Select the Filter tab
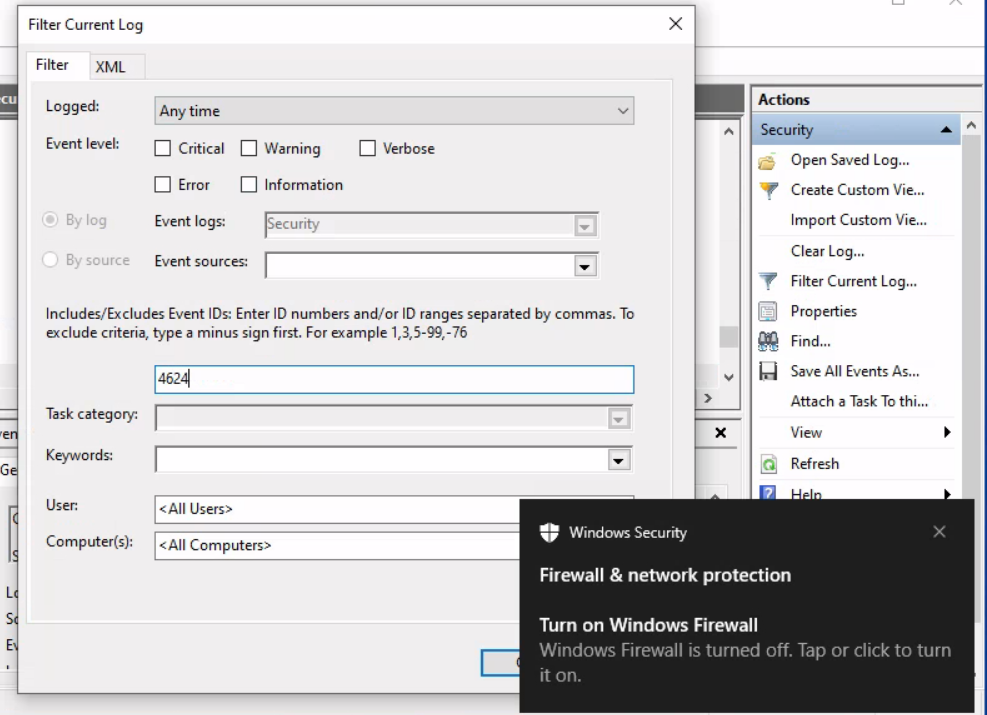The width and height of the screenshot is (987, 715). point(52,65)
